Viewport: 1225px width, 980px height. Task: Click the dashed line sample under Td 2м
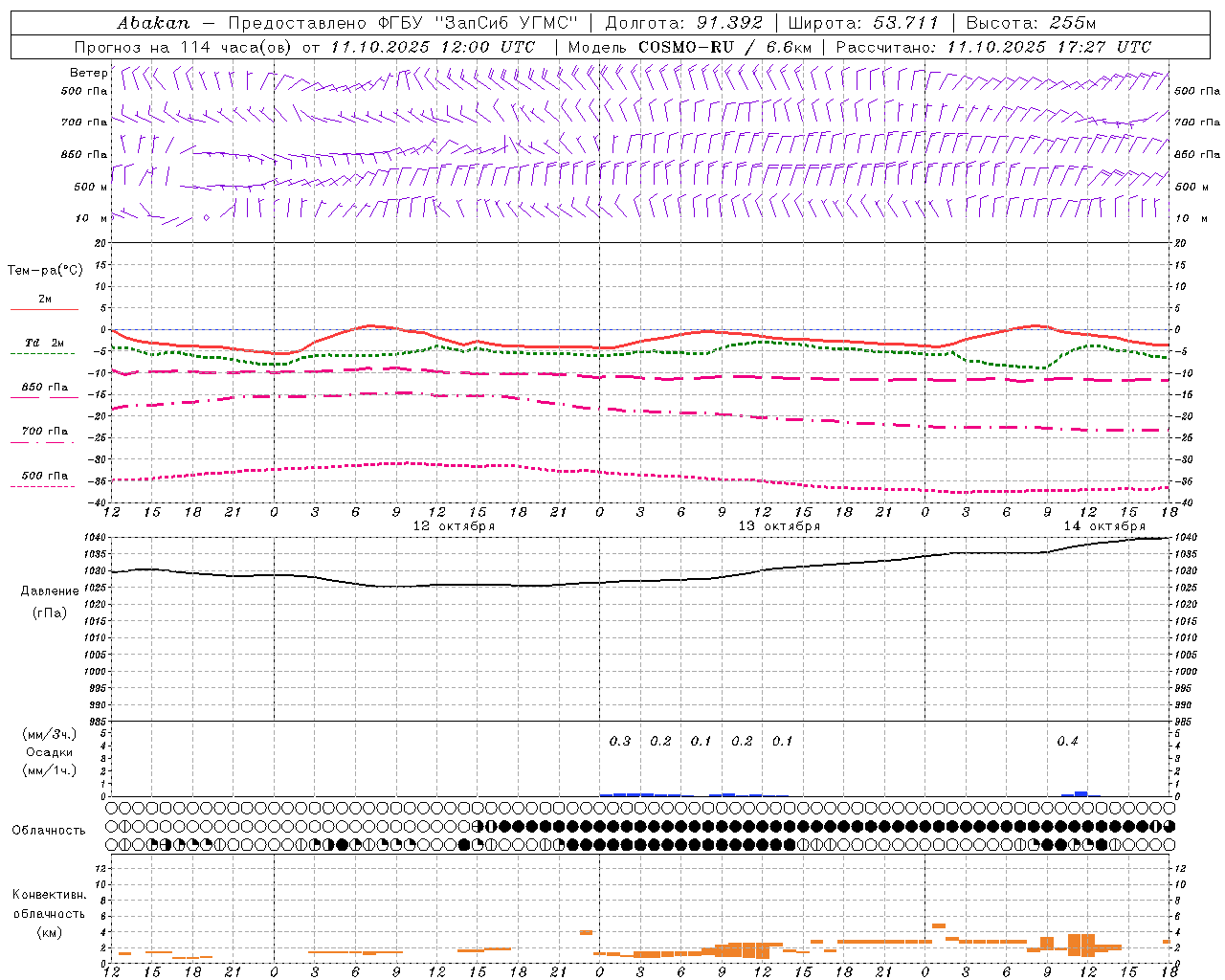43,354
